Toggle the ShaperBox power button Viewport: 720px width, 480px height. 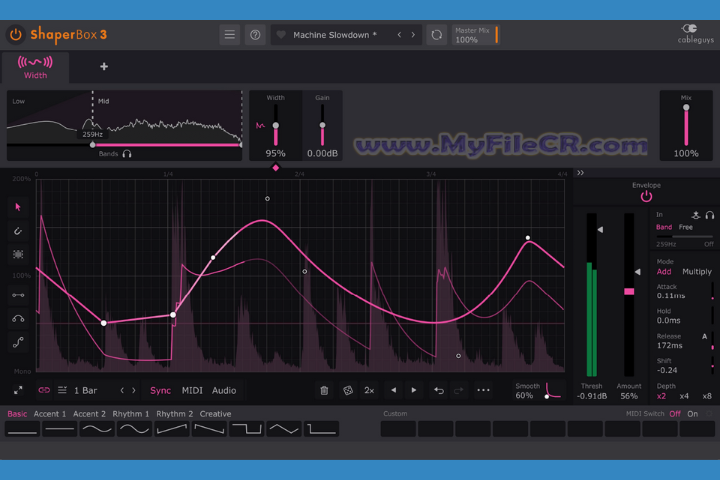(16, 35)
